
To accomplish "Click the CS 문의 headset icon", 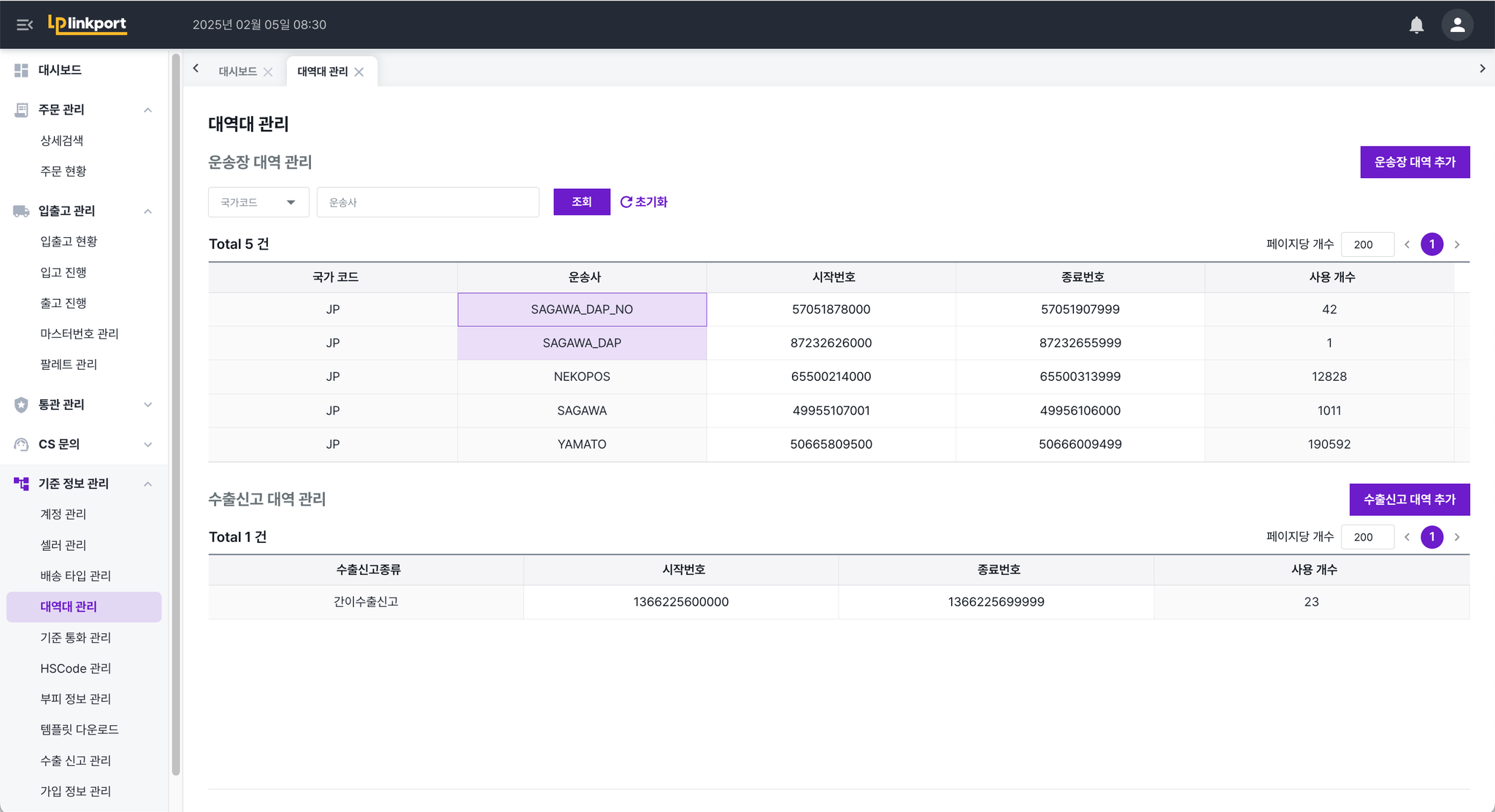I will (21, 444).
